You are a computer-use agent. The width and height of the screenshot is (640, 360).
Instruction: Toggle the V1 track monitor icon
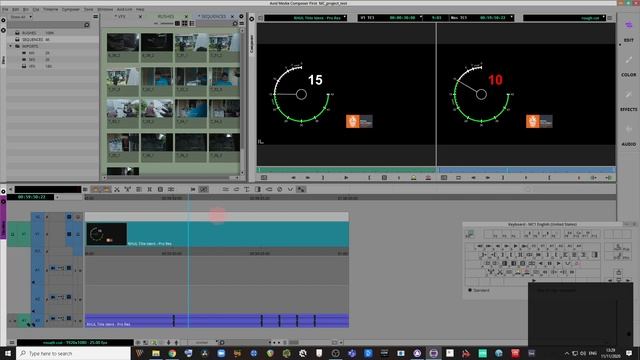pos(69,234)
